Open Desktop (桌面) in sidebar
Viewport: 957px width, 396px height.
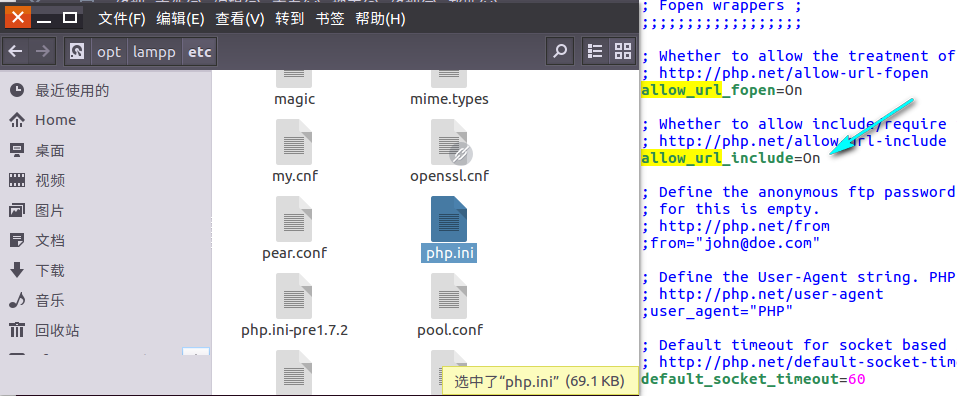37,151
